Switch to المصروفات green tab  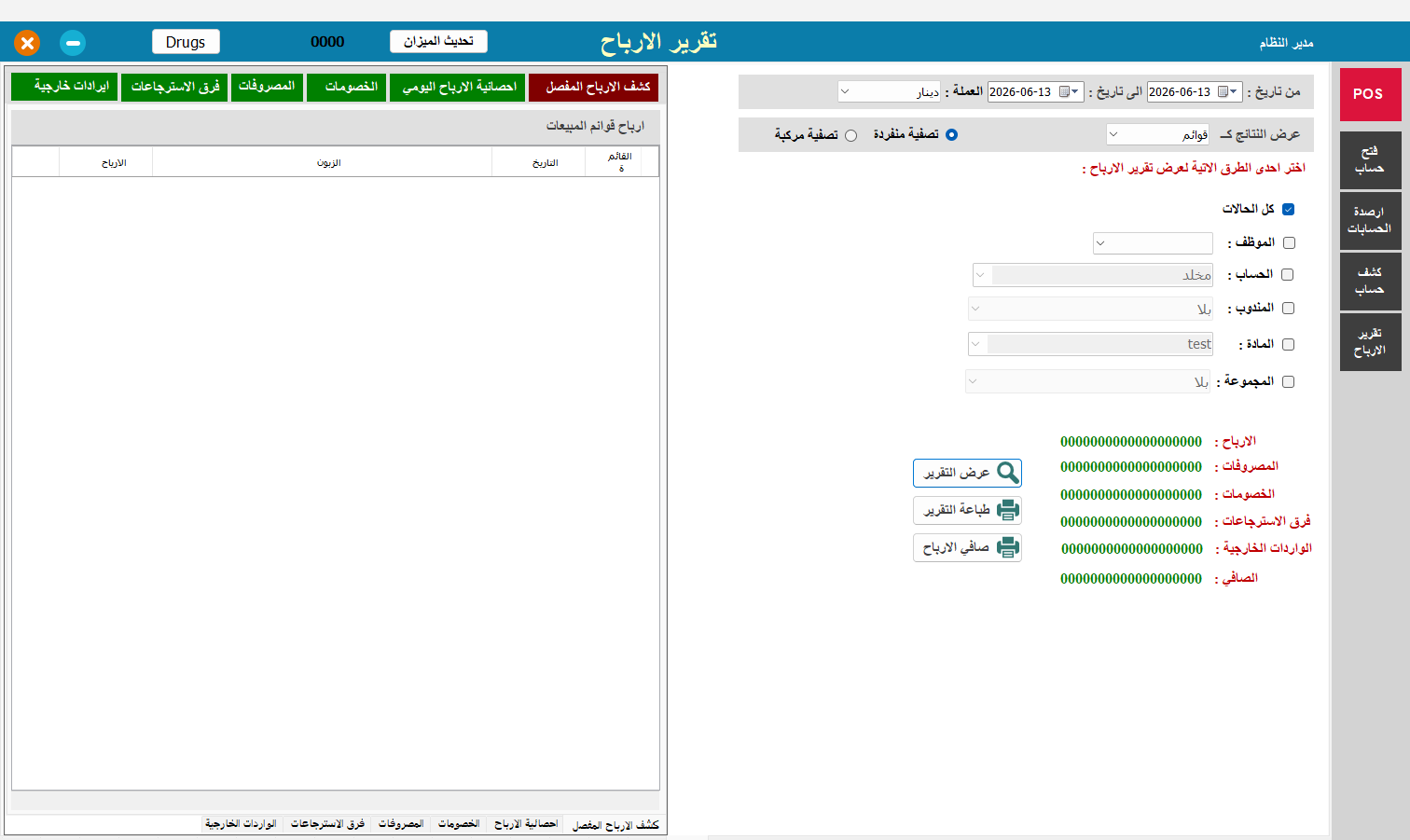[x=267, y=87]
